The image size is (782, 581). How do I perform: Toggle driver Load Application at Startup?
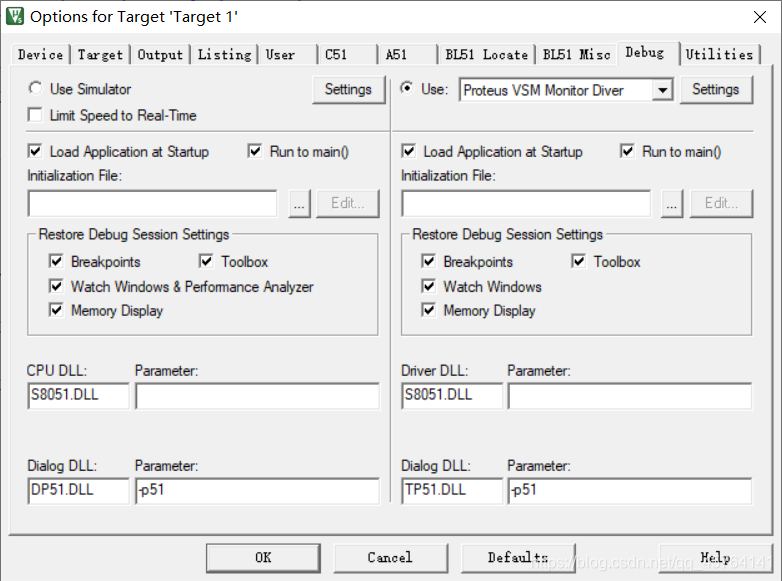408,151
